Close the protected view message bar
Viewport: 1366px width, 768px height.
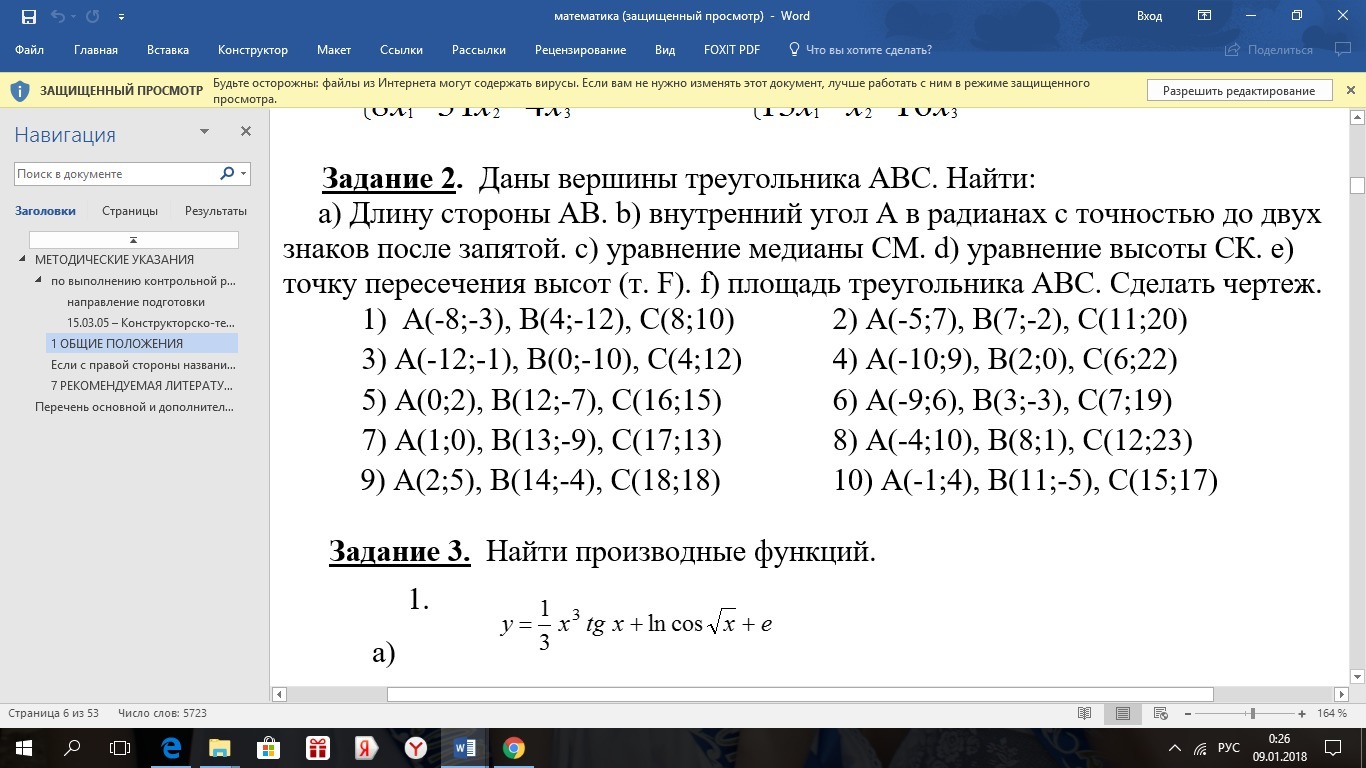point(1350,91)
